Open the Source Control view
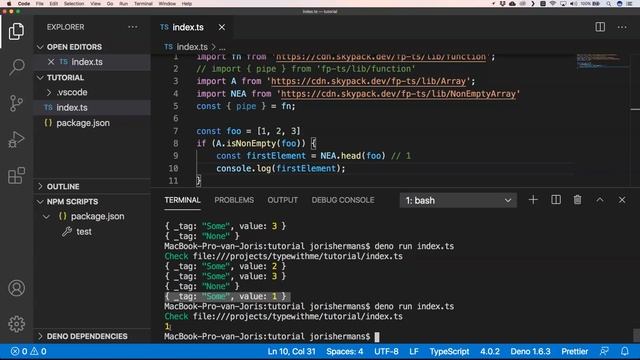The image size is (640, 360). coord(16,103)
